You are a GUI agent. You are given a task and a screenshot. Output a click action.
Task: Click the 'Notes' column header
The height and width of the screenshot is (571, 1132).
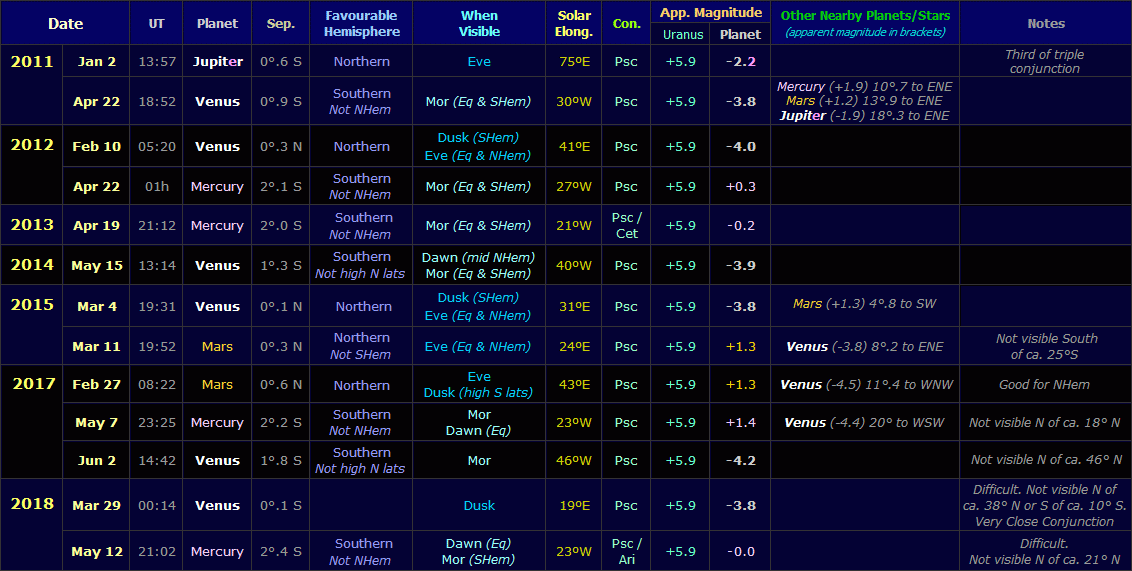pos(1046,23)
